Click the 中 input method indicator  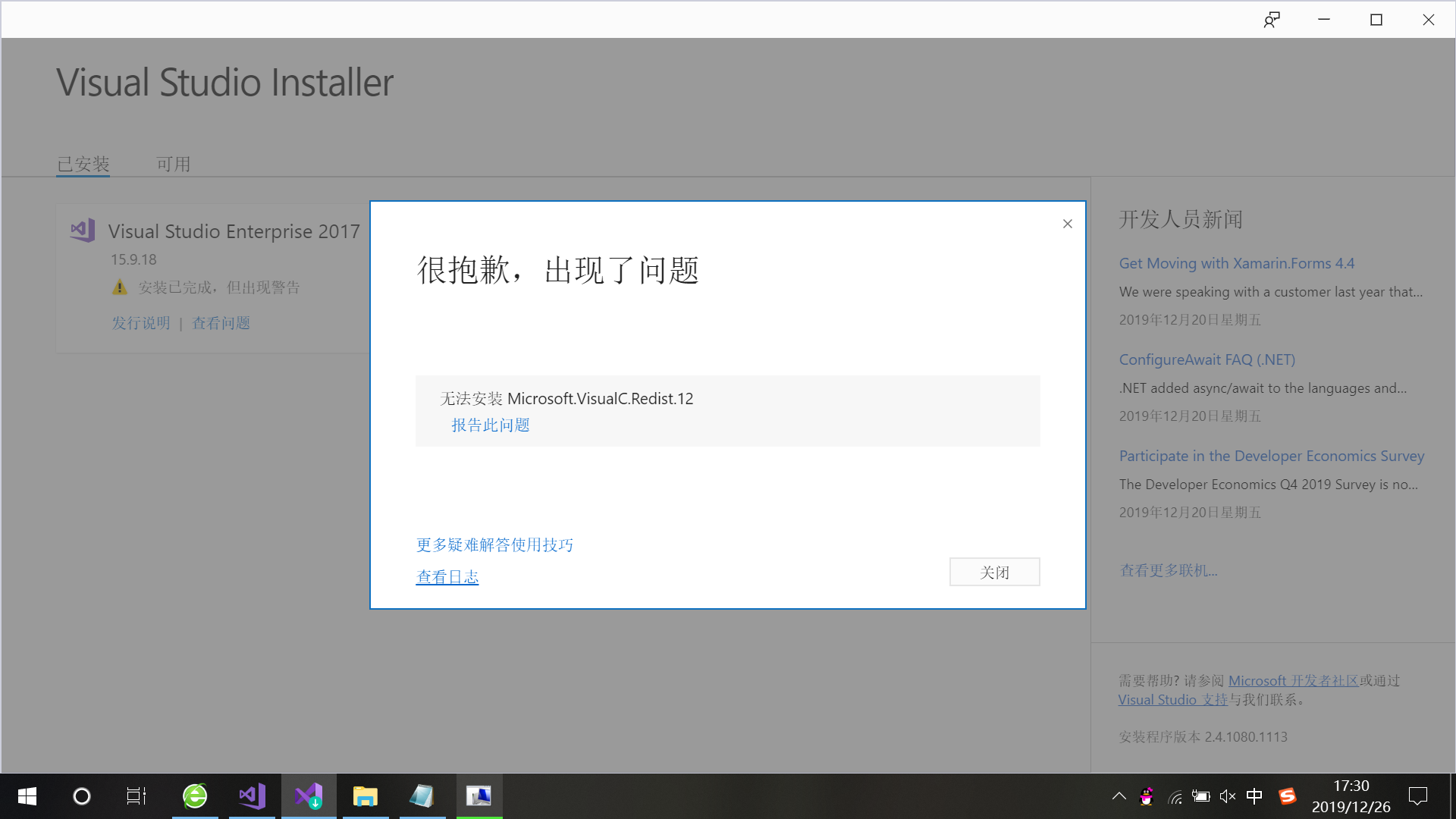coord(1254,795)
